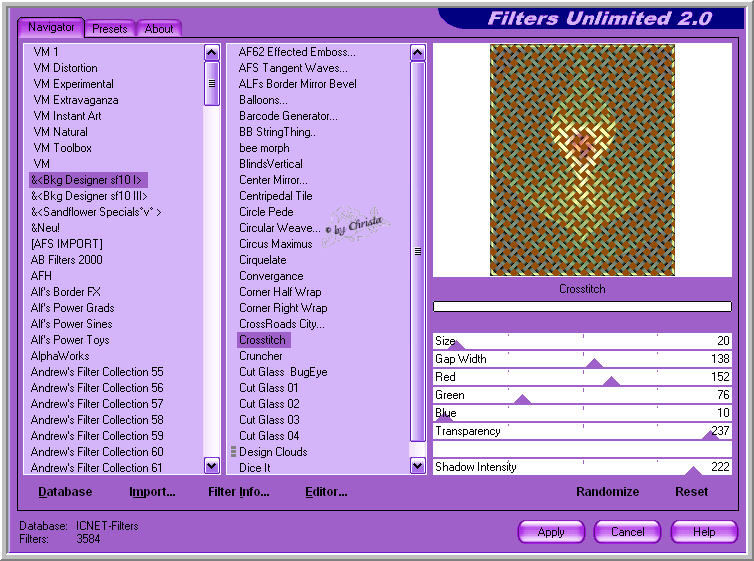Click the filter list scrollbar thumb
This screenshot has width=754, height=561.
click(x=418, y=251)
